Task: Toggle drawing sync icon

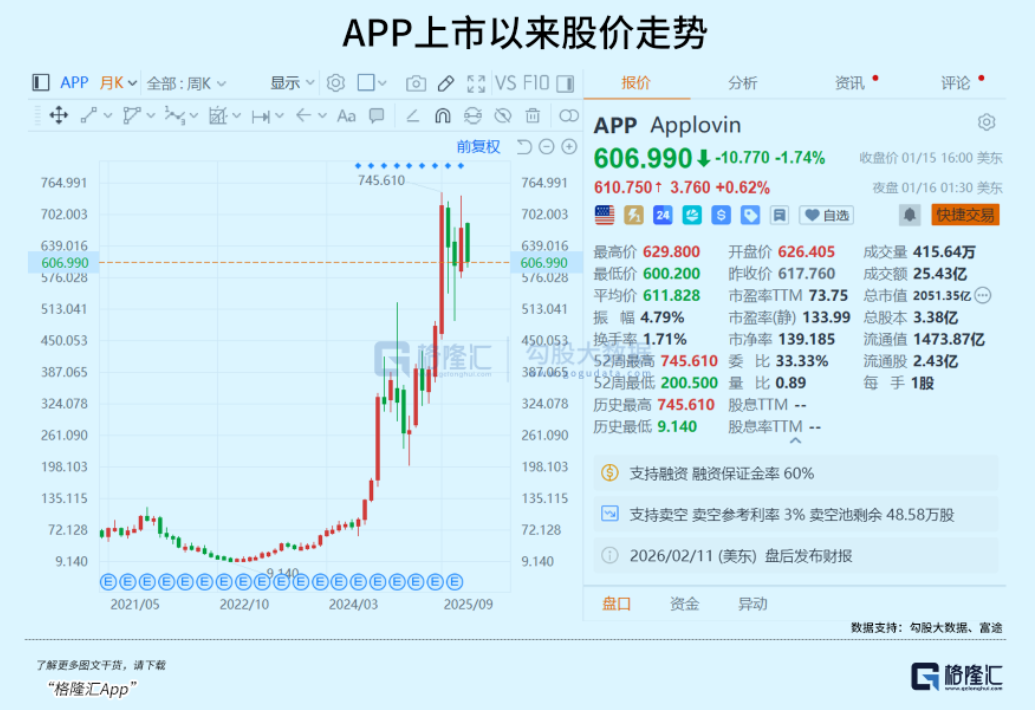Action: pos(473,115)
